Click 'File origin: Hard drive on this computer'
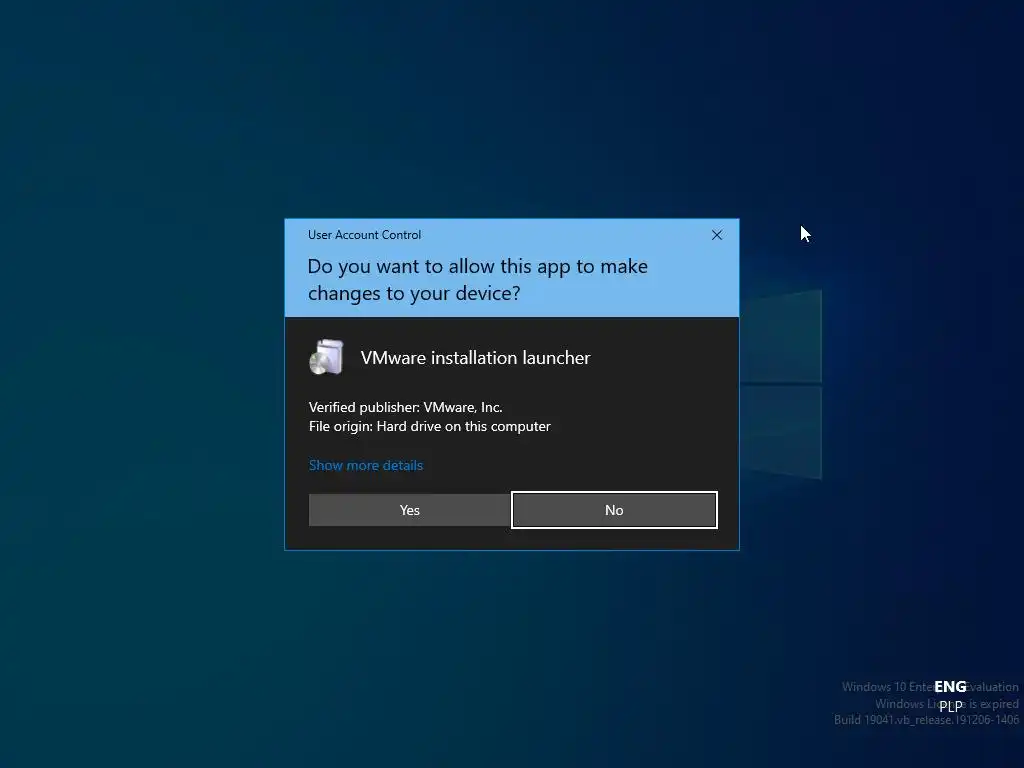 (430, 426)
